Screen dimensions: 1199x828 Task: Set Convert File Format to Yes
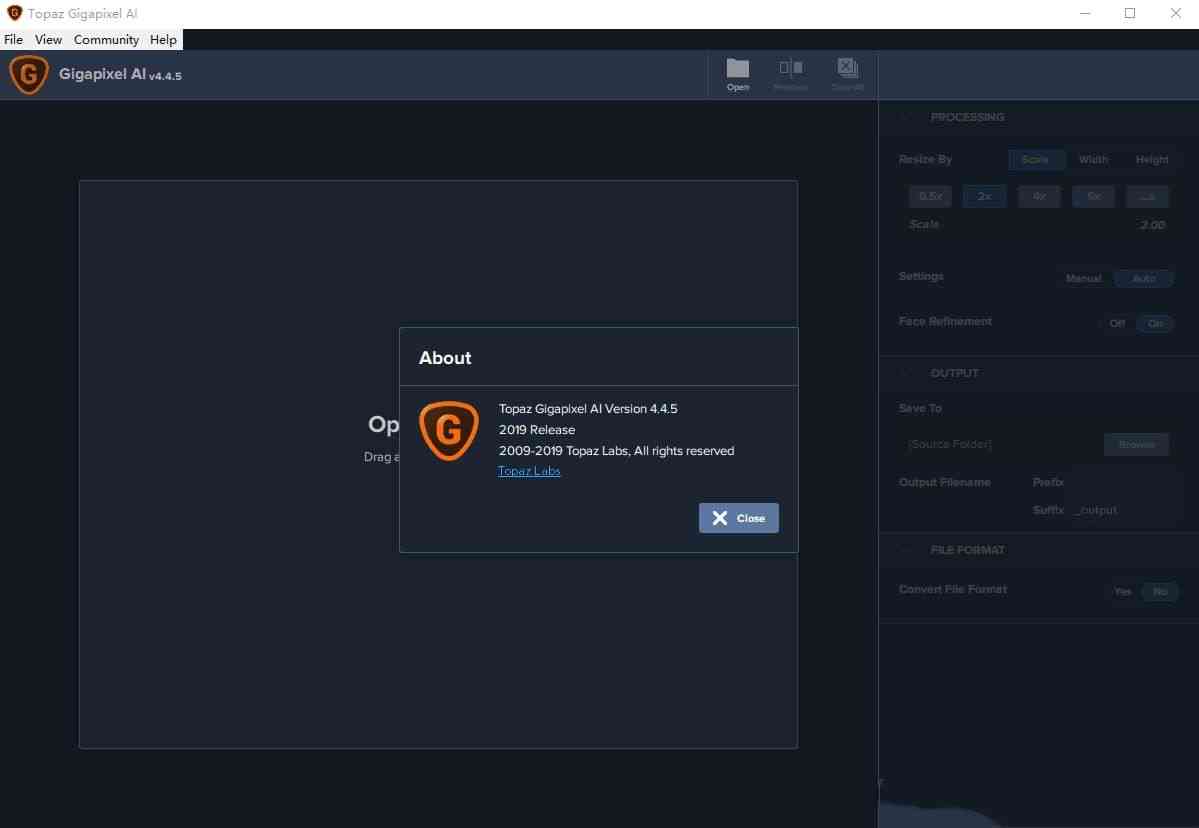point(1123,592)
